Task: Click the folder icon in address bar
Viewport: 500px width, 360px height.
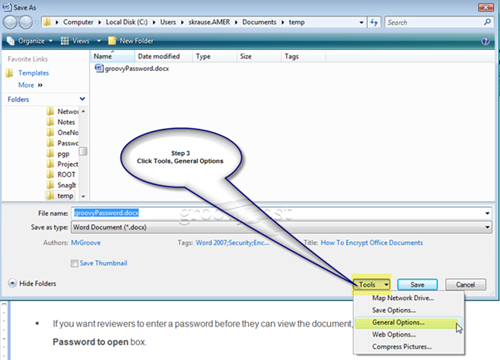Action: [x=47, y=22]
